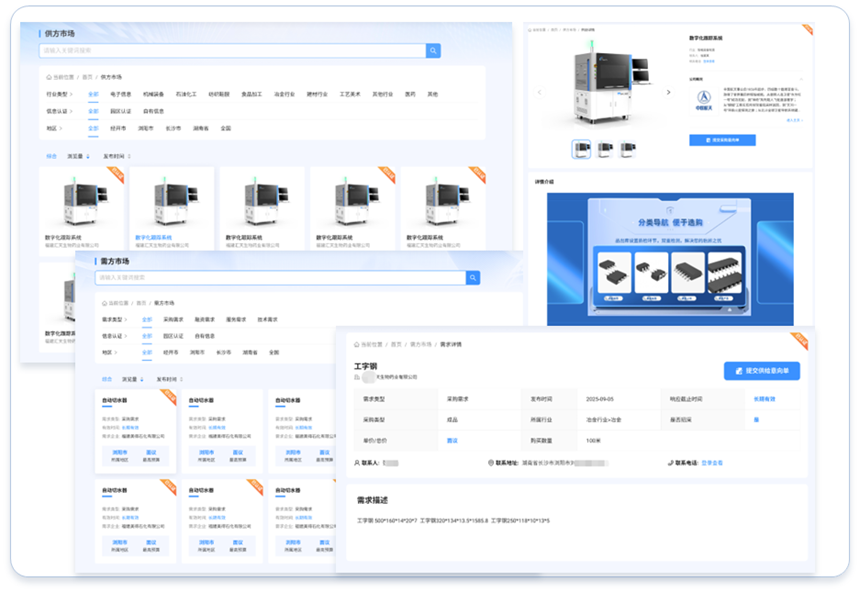Image resolution: width=860 pixels, height=592 pixels.
Task: Select 园区认证 filter in 供方市场
Action: pos(121,111)
